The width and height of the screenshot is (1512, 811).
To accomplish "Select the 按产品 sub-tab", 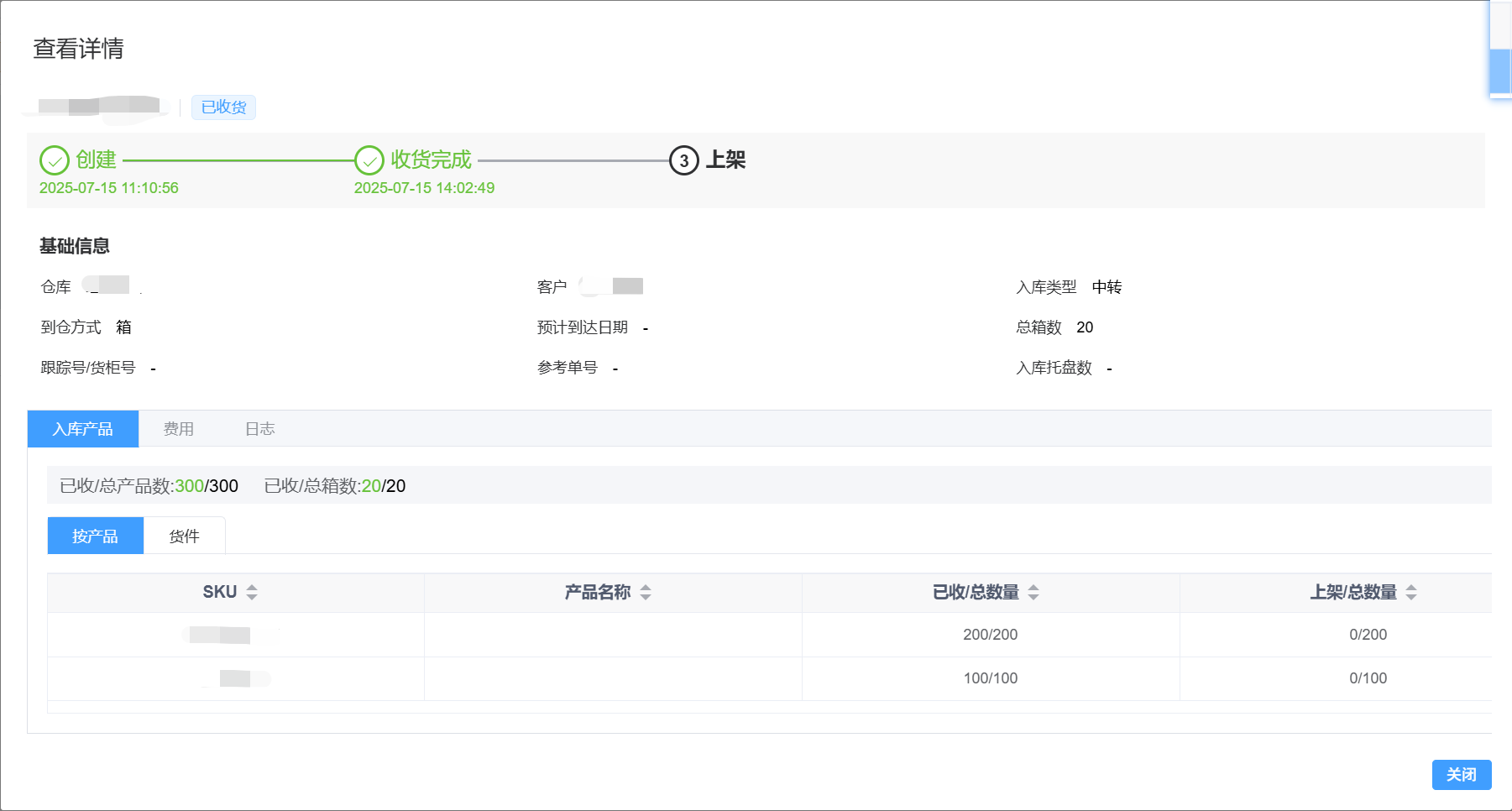I will tap(95, 535).
